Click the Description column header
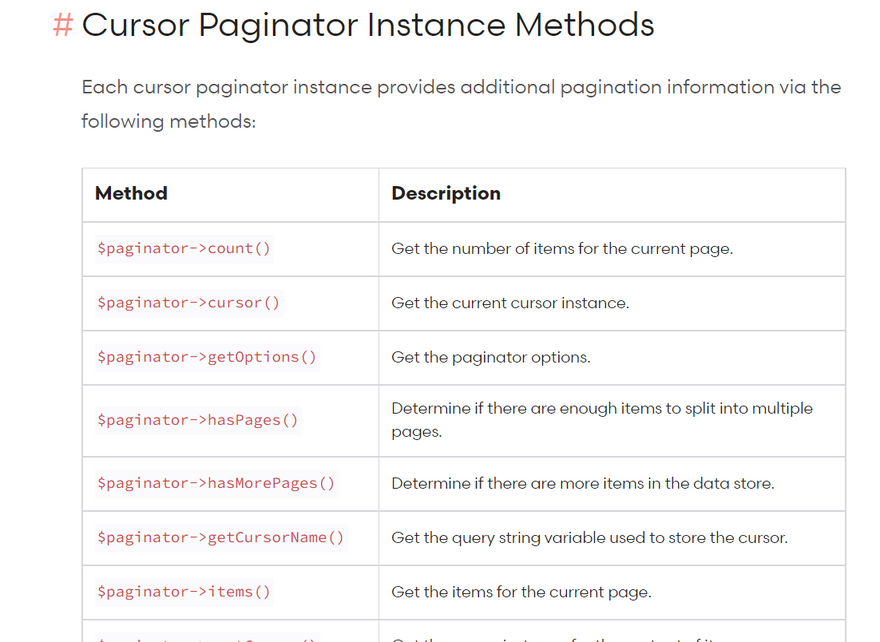This screenshot has height=642, width=880. tap(446, 194)
